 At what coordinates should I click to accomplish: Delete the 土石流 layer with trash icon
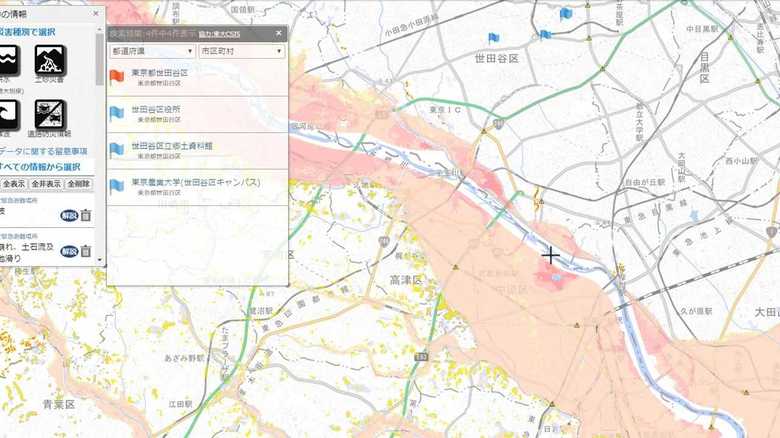[x=86, y=251]
